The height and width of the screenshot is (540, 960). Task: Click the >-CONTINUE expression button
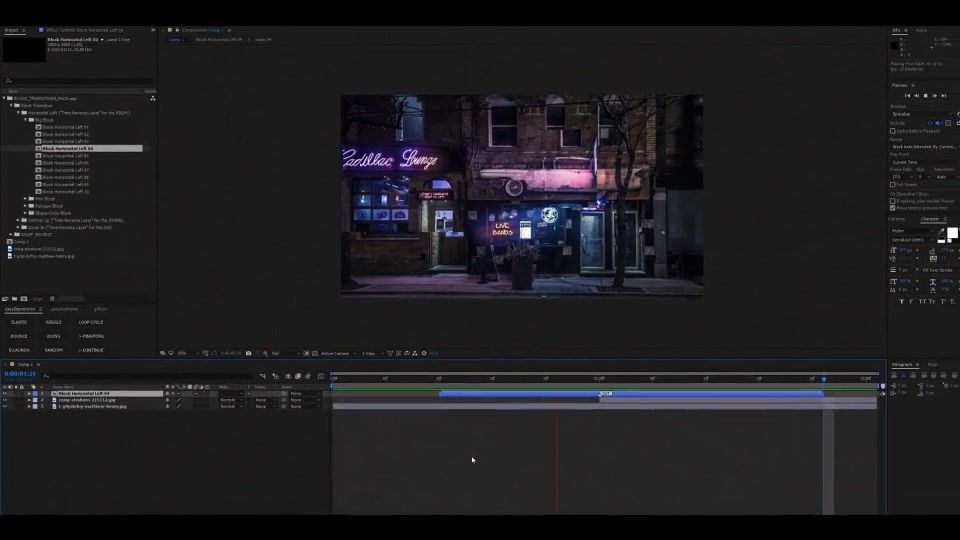(x=91, y=350)
